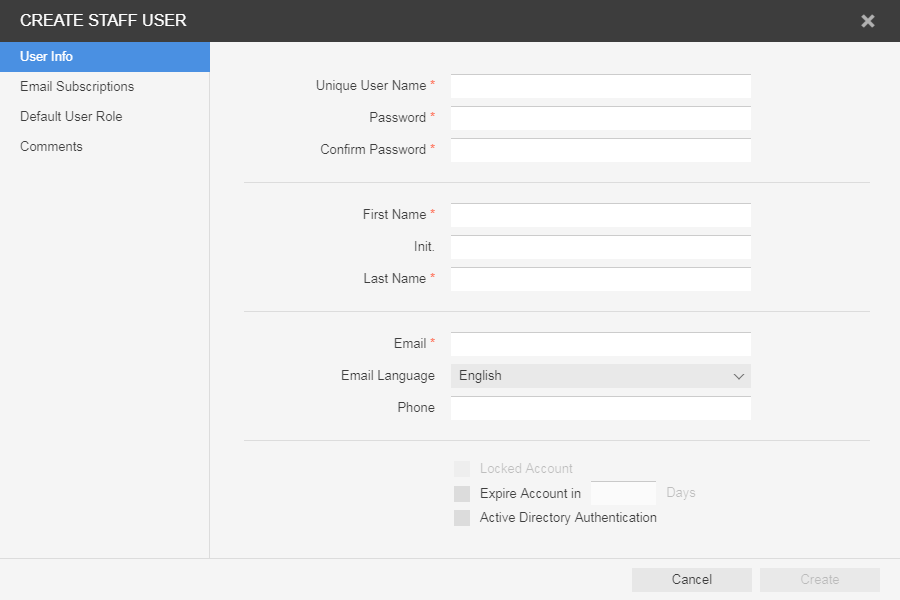Close the Create Staff User dialog
Viewport: 900px width, 600px height.
867,21
